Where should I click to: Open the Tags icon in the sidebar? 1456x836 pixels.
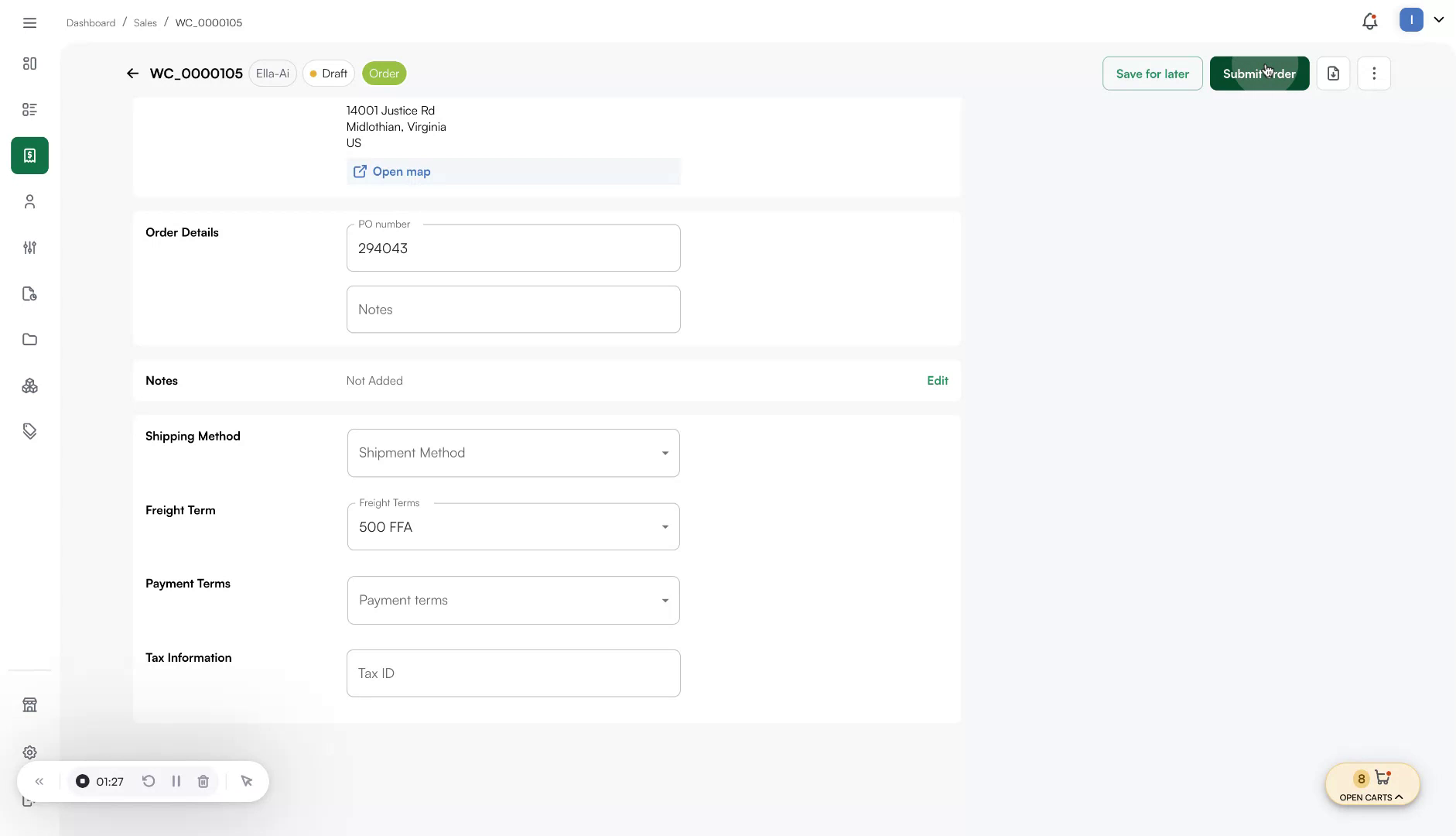(x=29, y=430)
